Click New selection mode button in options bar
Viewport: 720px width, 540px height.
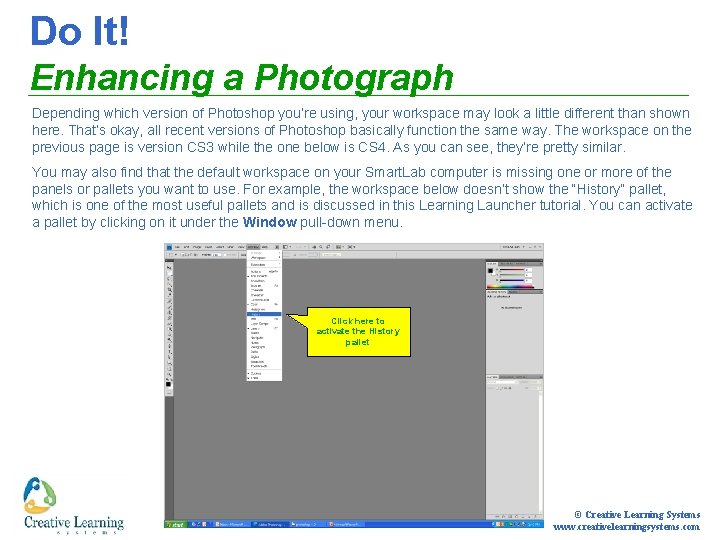(x=183, y=255)
